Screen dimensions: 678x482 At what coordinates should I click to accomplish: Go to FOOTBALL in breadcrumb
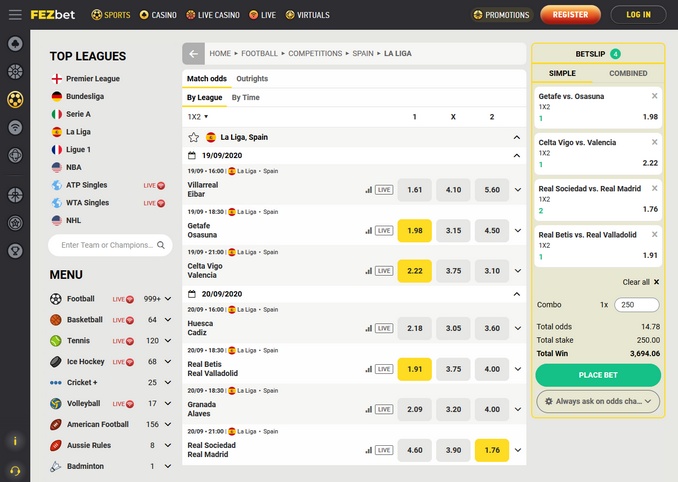[259, 54]
